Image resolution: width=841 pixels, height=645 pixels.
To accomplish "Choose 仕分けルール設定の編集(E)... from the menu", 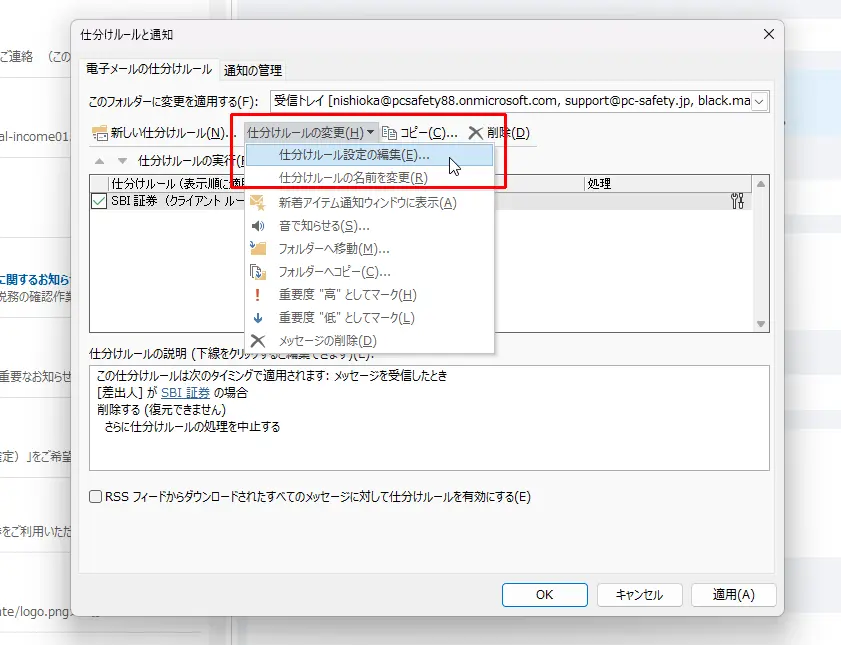I will pos(369,155).
